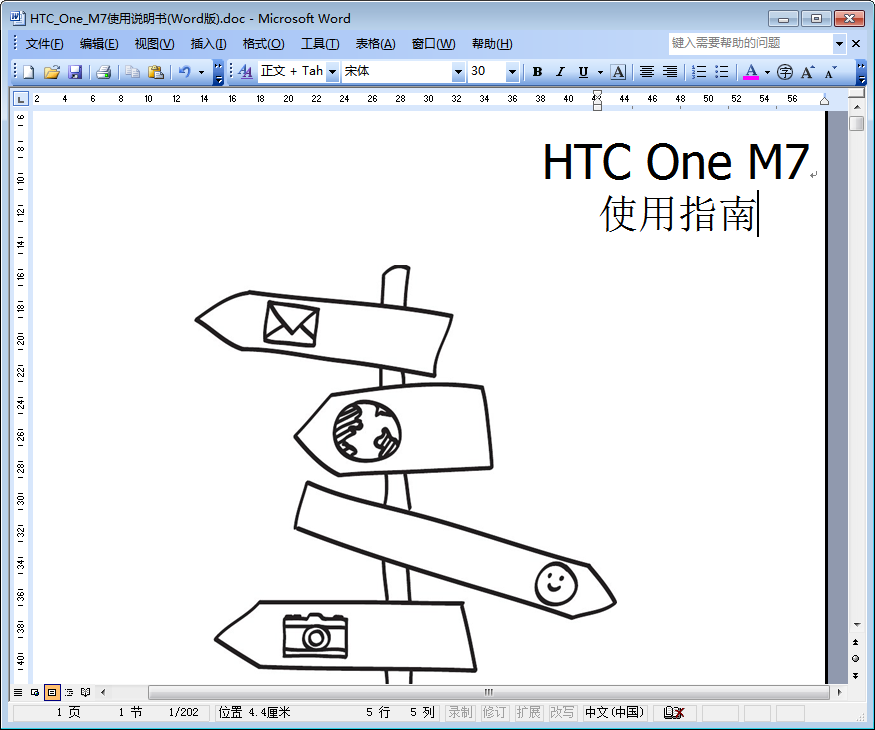Center-align the paragraph
Screen dimensions: 875x730
coord(647,72)
